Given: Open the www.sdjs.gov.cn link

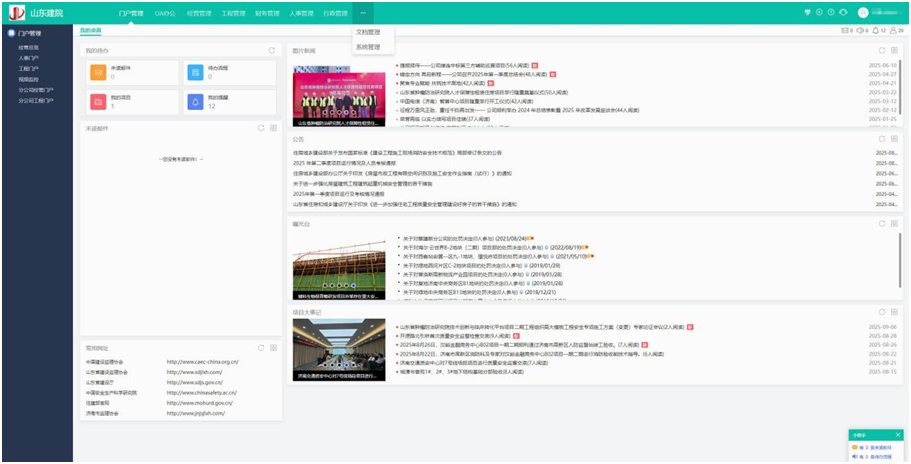Looking at the screenshot, I should [x=194, y=382].
